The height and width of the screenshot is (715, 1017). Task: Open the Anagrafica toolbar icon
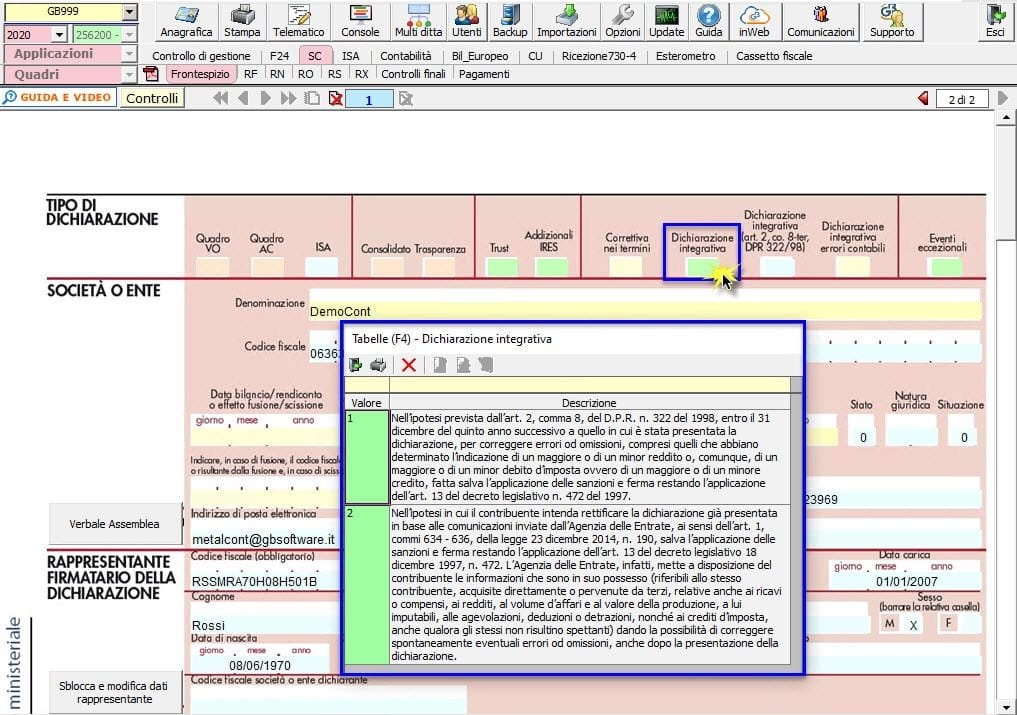click(x=186, y=21)
